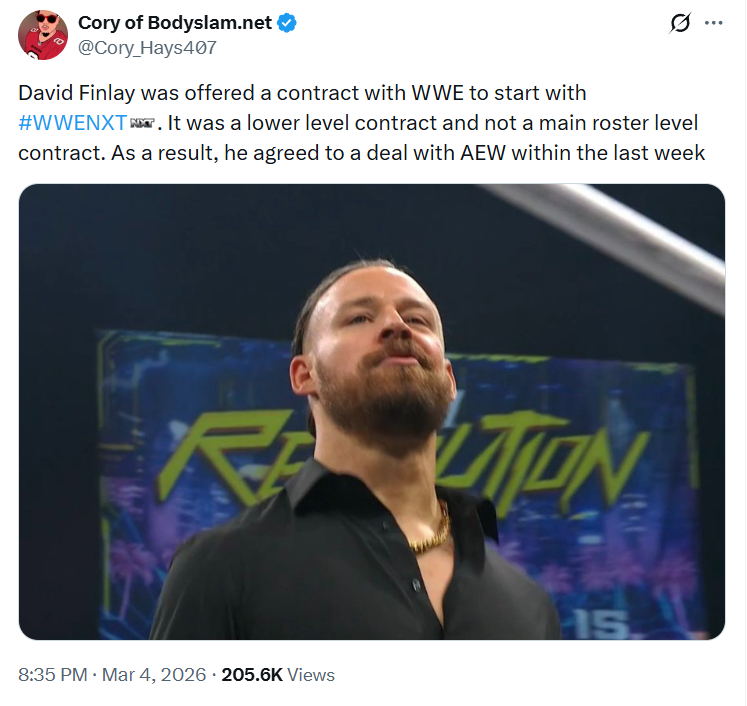Viewport: 747px width, 706px height.
Task: Click the NXT logo emoji after hashtag
Action: [139, 124]
